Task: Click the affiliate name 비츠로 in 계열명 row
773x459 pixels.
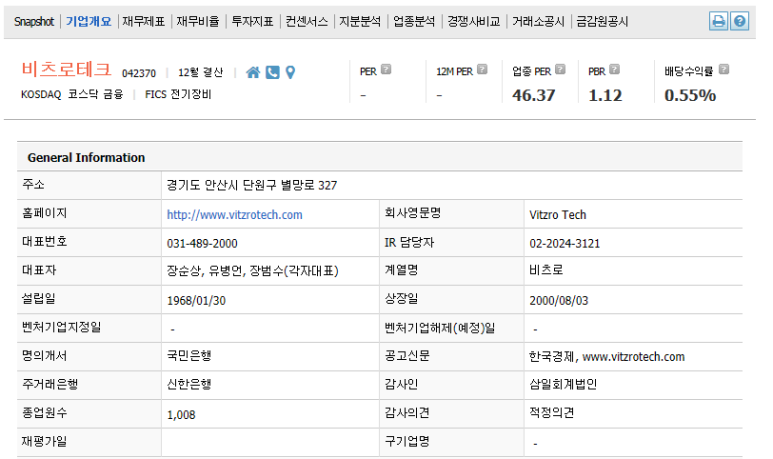Action: point(546,270)
